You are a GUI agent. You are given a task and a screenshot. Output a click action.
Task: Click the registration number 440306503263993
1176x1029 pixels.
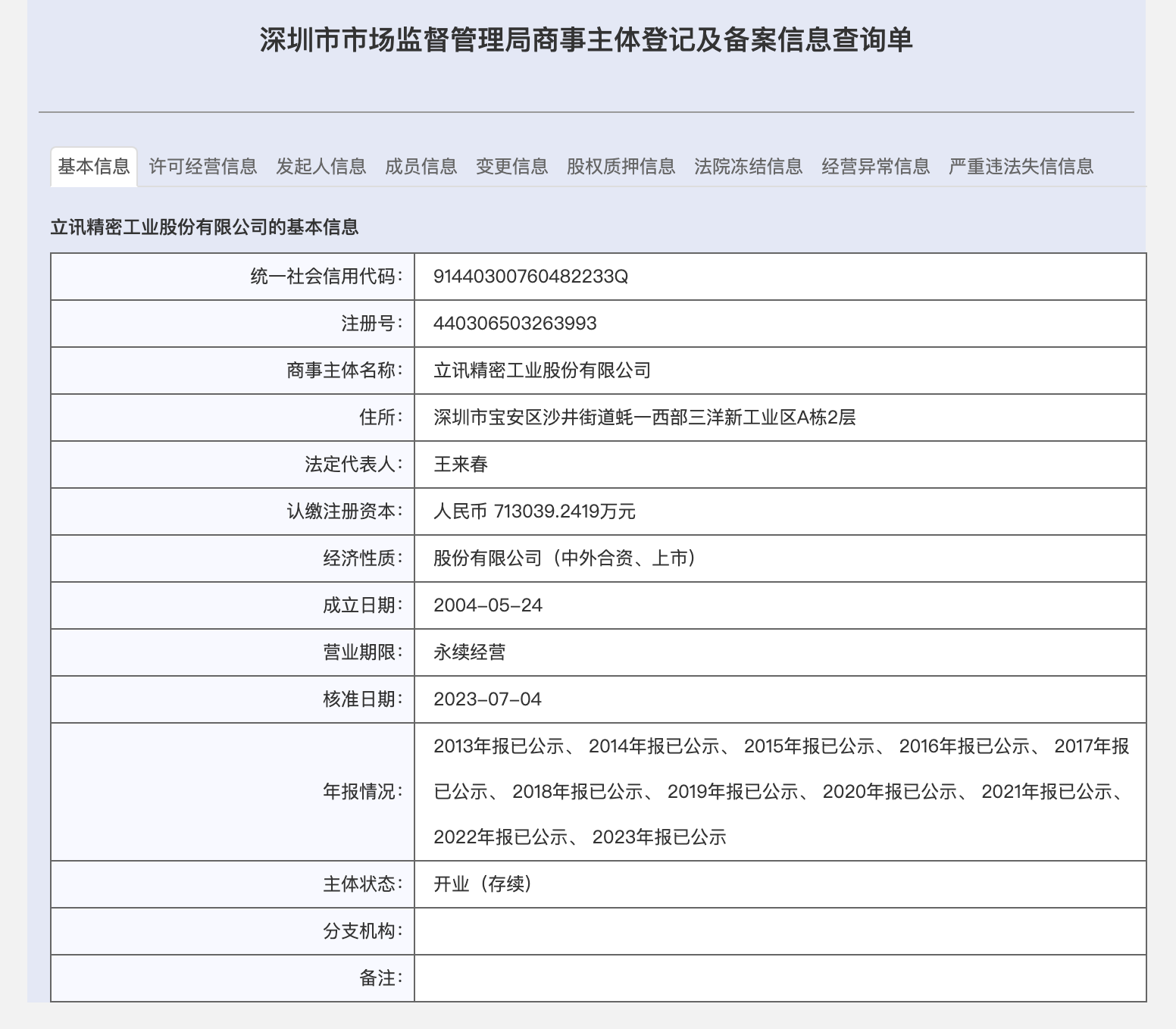(515, 324)
